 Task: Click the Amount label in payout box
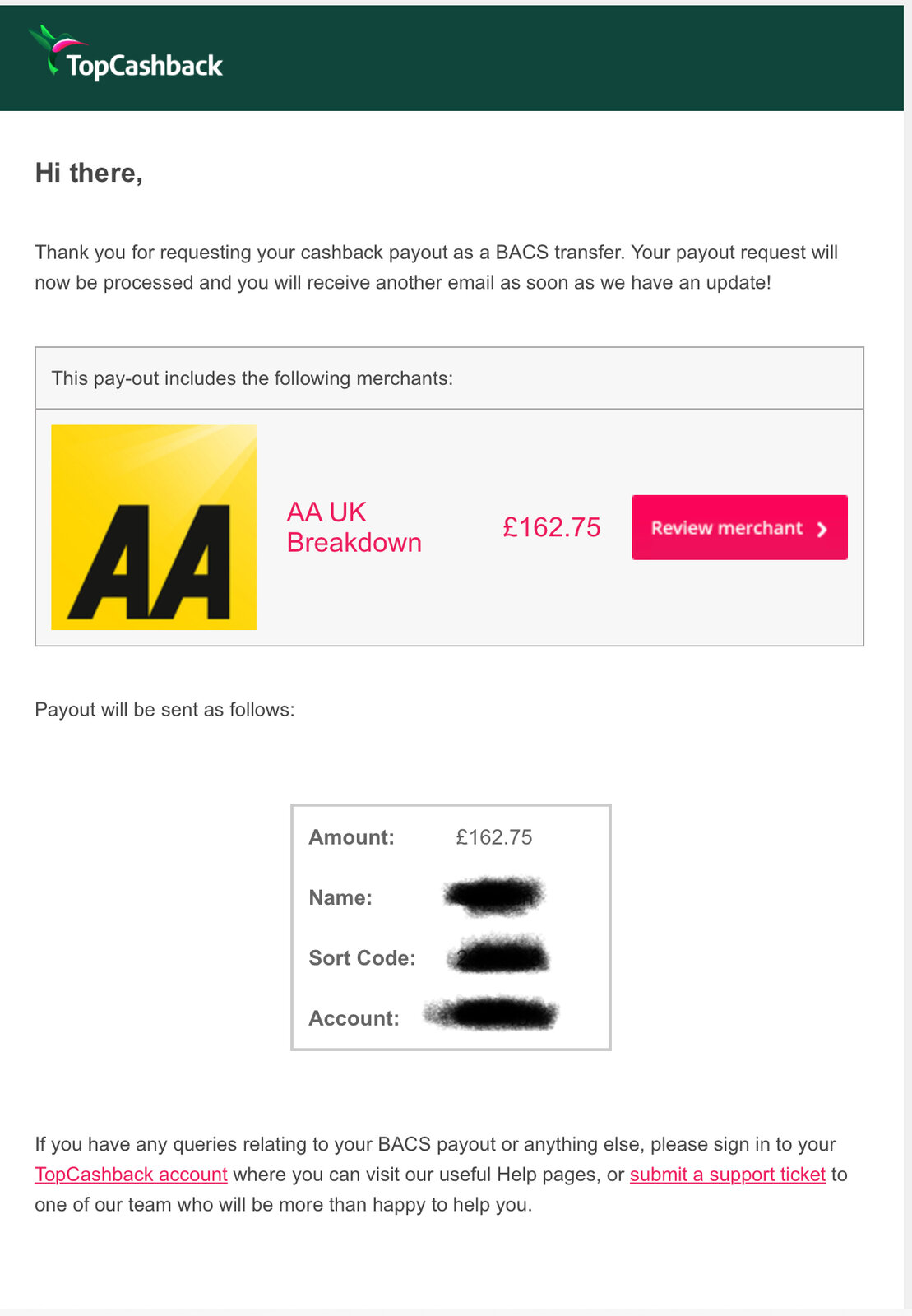(351, 837)
